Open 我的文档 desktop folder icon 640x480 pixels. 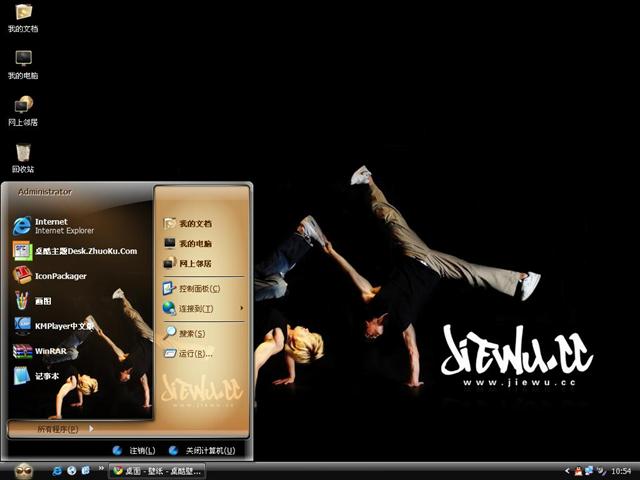point(23,17)
